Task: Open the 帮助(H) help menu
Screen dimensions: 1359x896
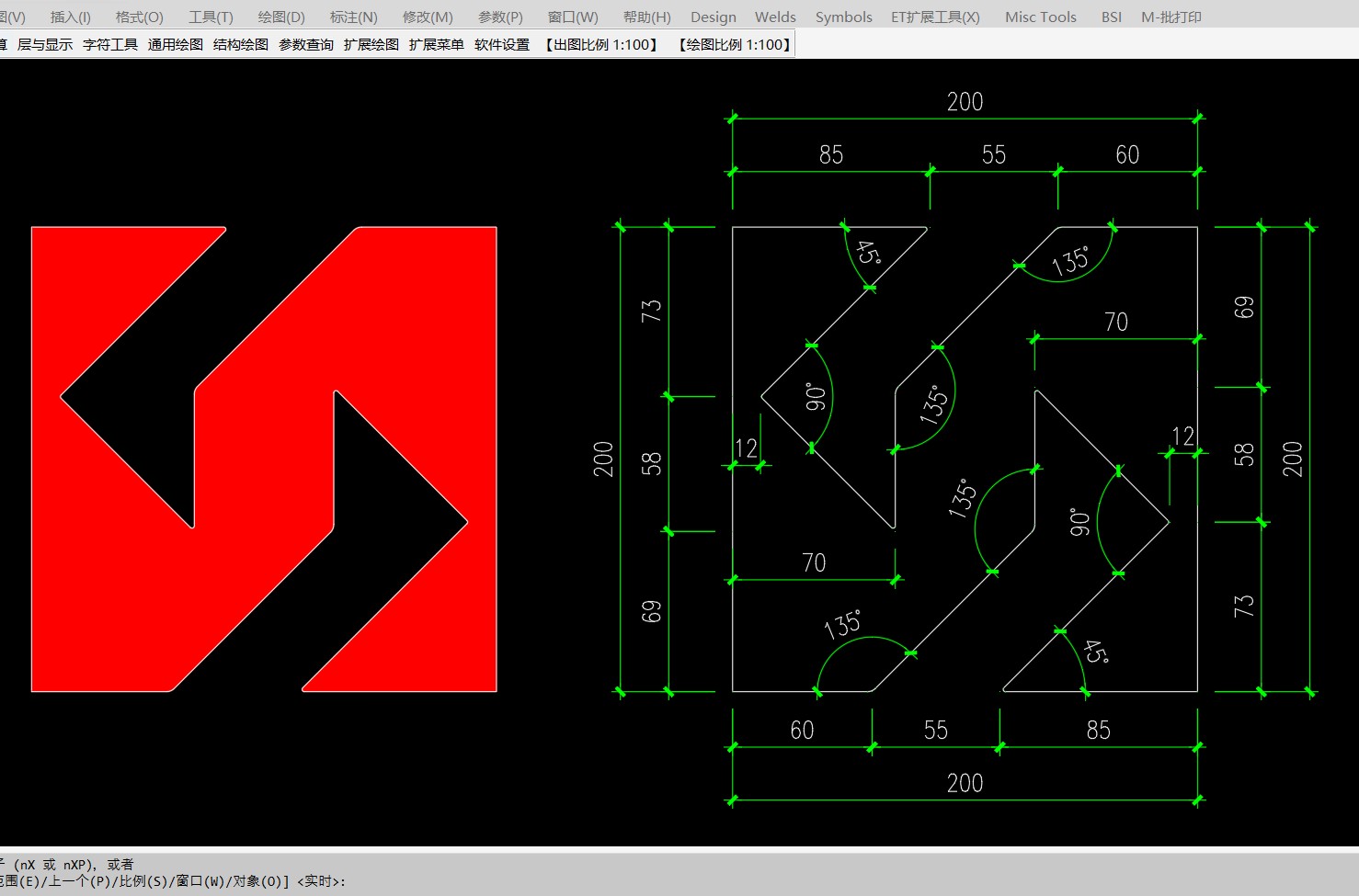Action: click(x=647, y=17)
